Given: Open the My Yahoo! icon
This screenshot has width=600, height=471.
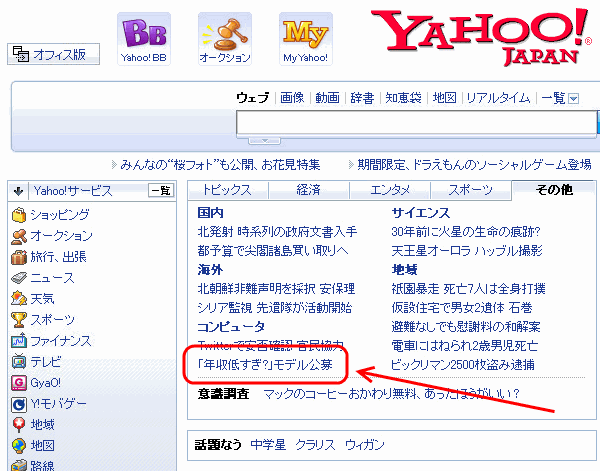Looking at the screenshot, I should coord(306,39).
